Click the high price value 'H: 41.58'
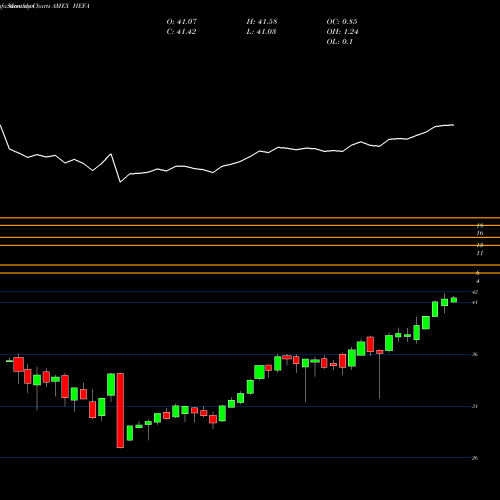This screenshot has width=500, height=500. (262, 22)
